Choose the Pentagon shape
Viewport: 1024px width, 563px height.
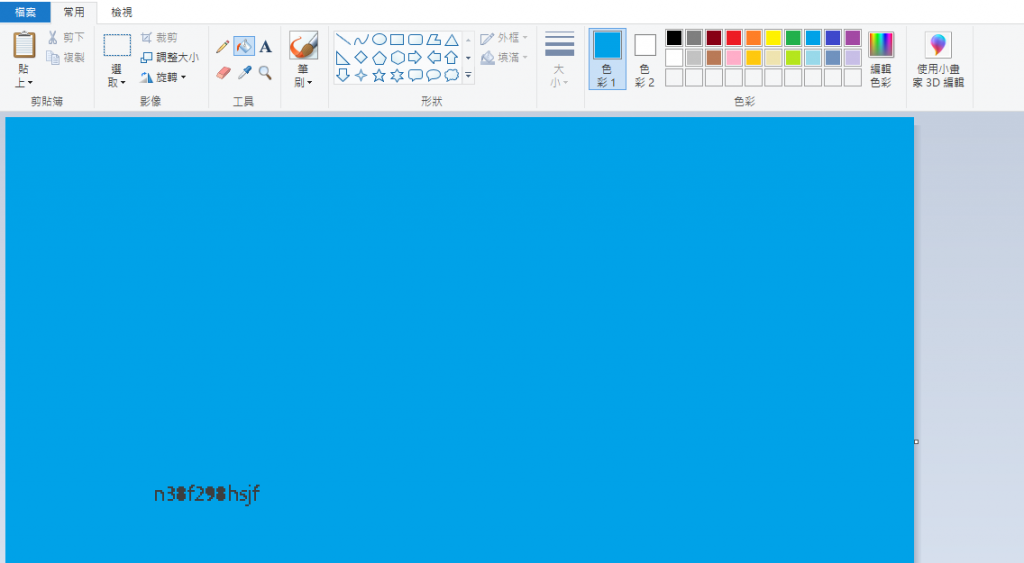[379, 57]
